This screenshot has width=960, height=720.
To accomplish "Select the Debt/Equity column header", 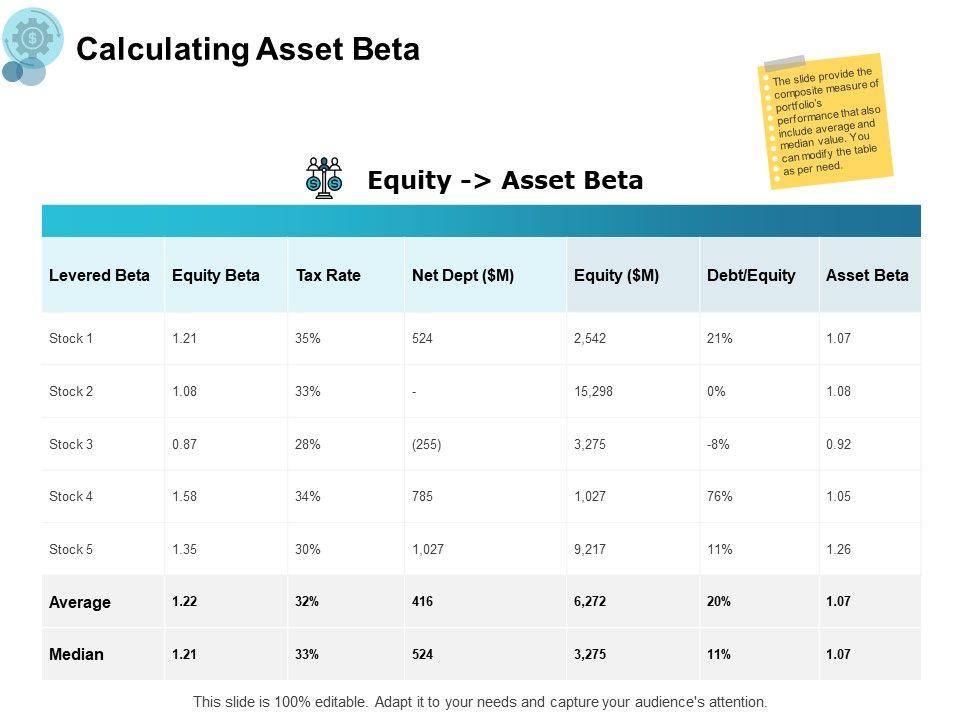I will [x=751, y=275].
